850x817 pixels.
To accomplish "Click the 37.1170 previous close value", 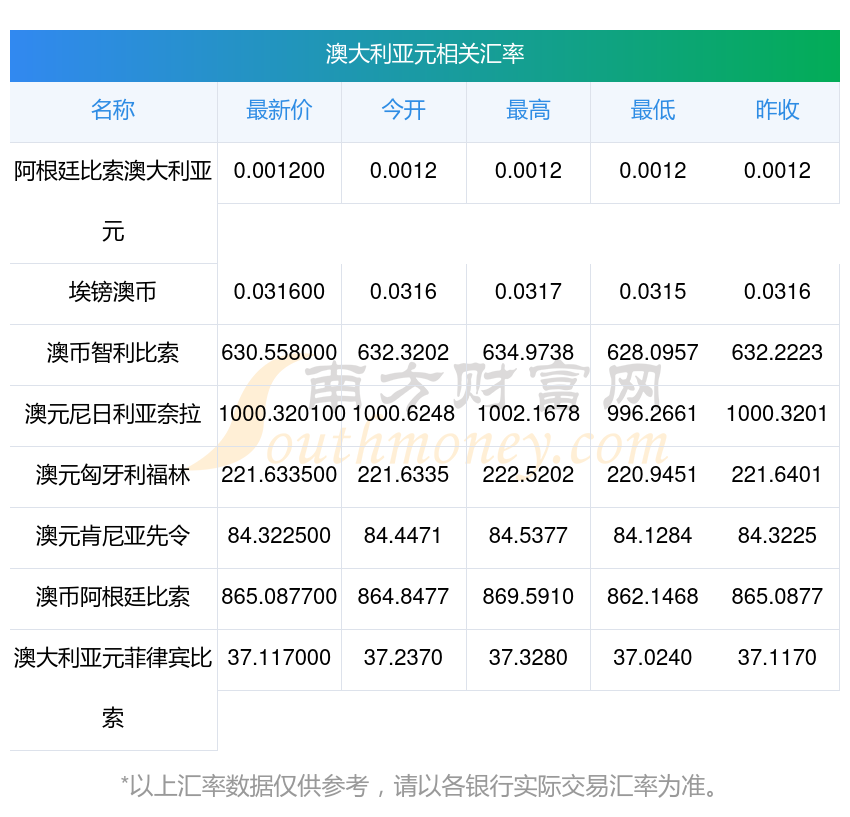I will coord(777,658).
